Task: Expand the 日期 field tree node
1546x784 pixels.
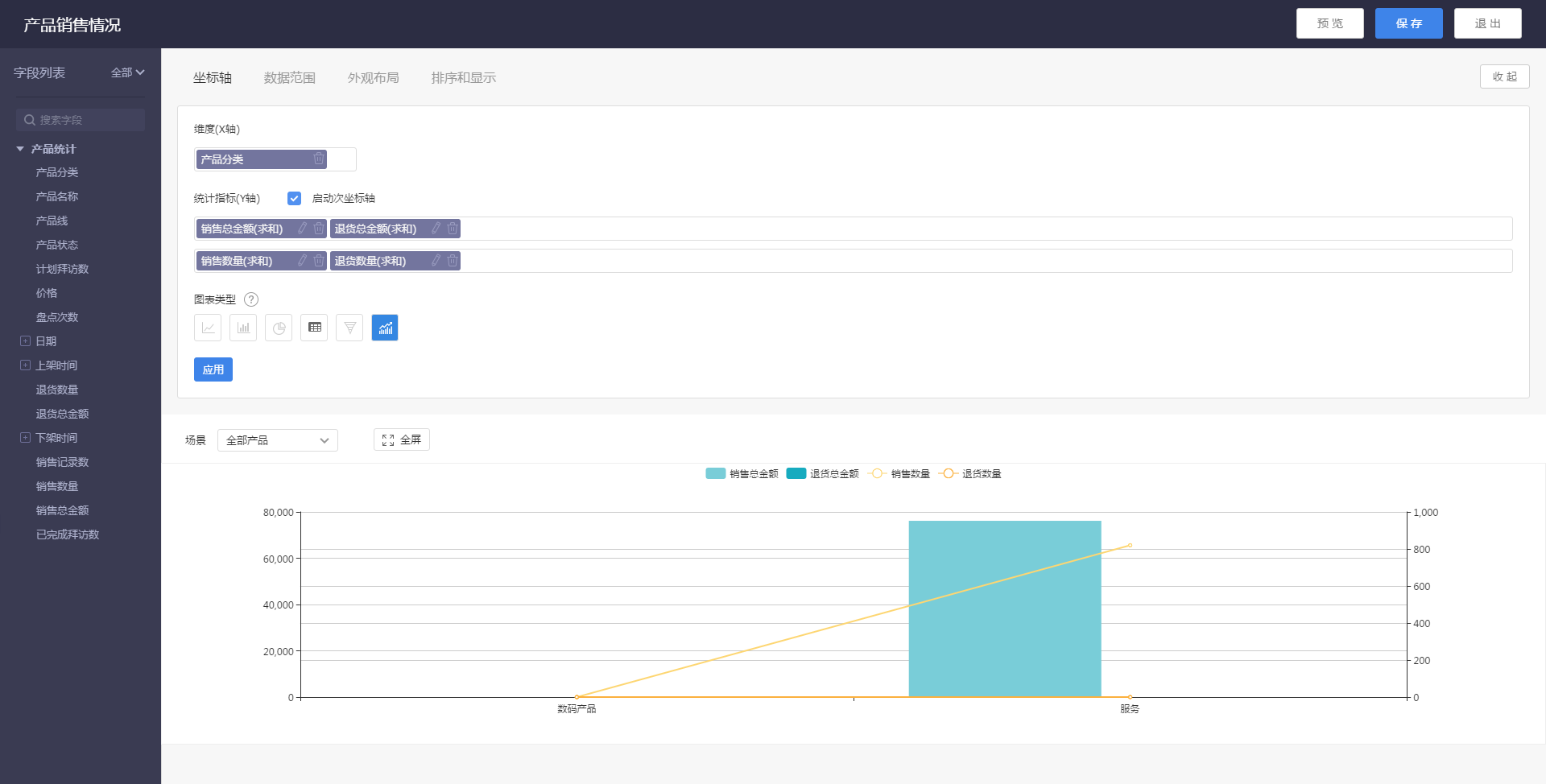Action: [25, 341]
